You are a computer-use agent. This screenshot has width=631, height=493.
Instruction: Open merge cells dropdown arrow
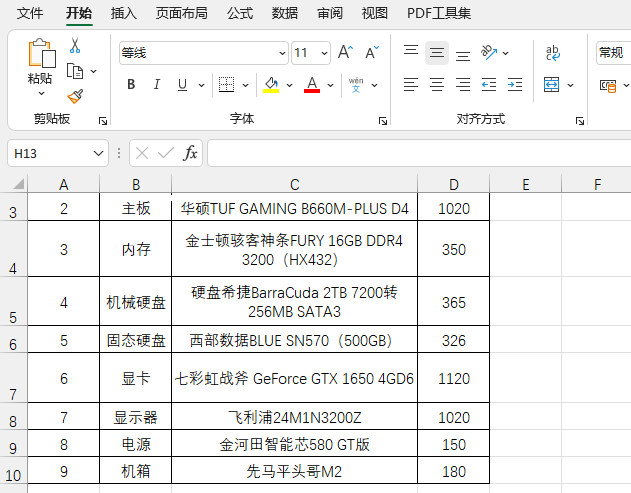pos(570,85)
